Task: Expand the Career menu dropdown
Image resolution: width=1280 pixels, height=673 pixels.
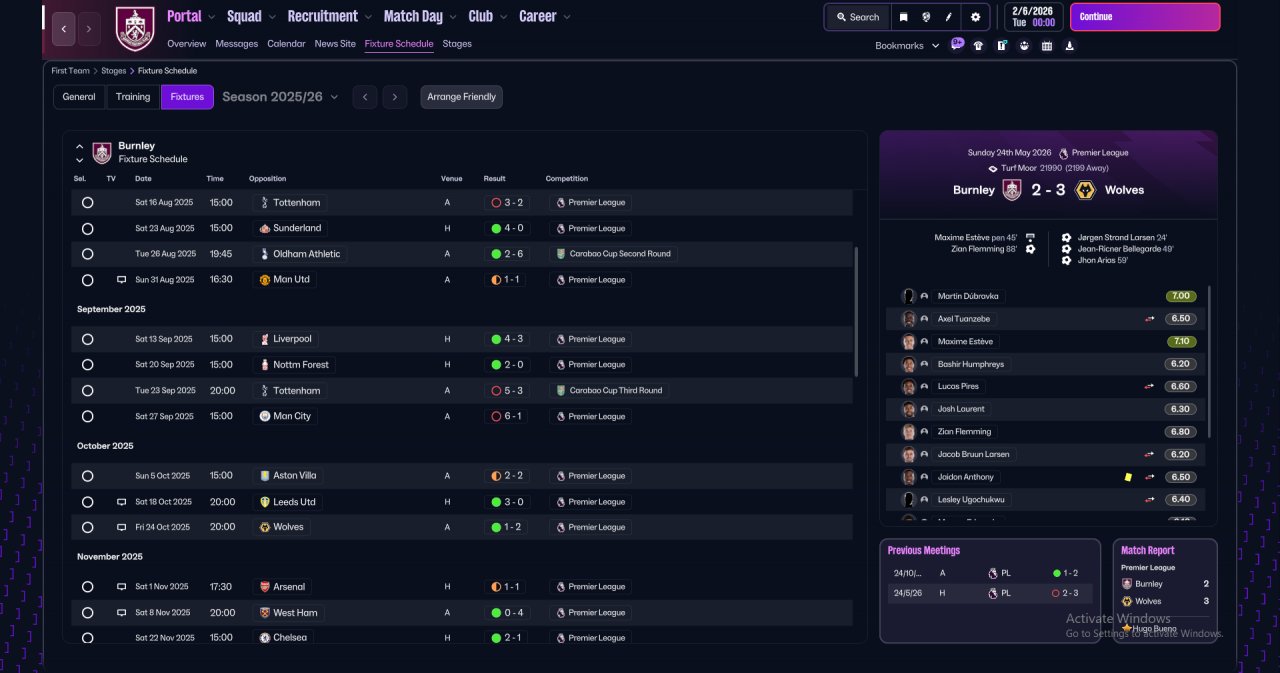Action: tap(567, 17)
